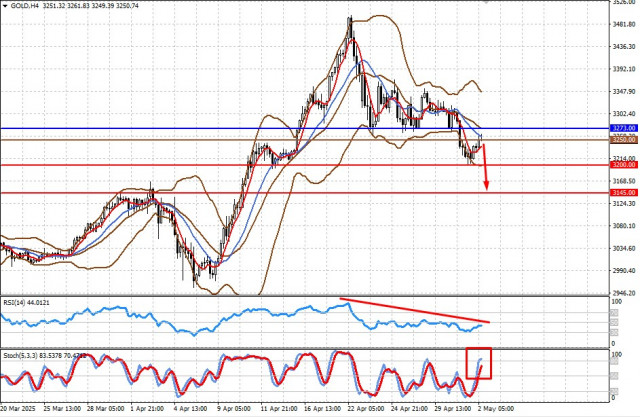Click the 100 scale value in Stoch panel
This screenshot has height=417, width=640.
[x=617, y=354]
